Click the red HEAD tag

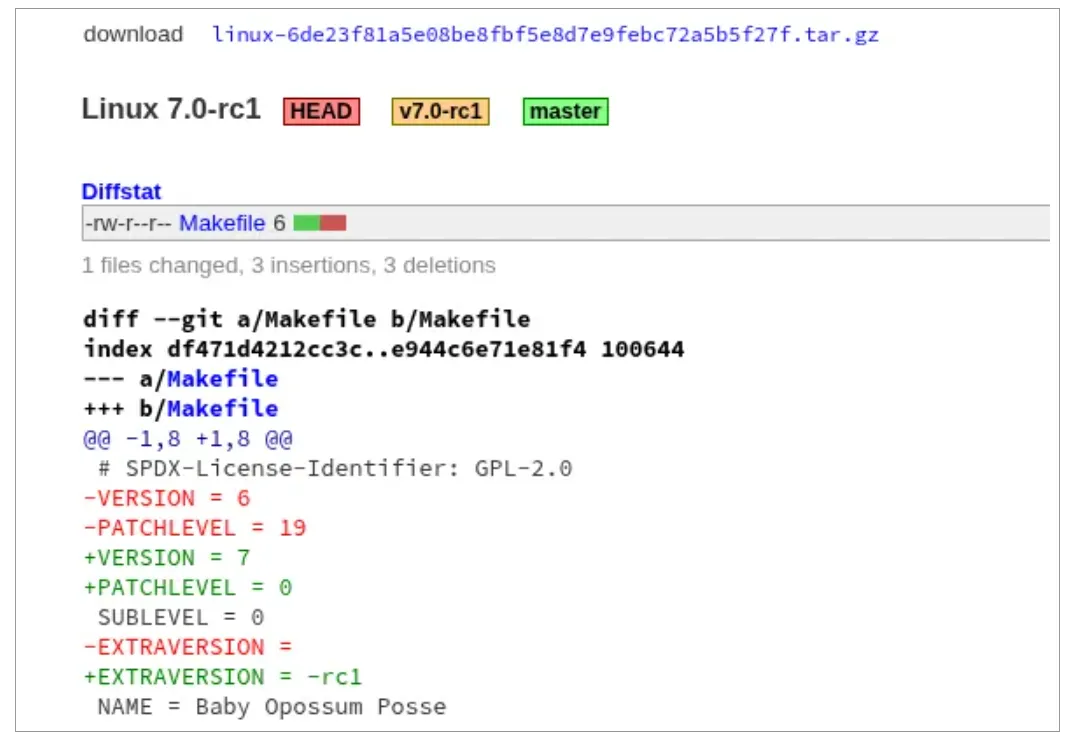point(321,111)
